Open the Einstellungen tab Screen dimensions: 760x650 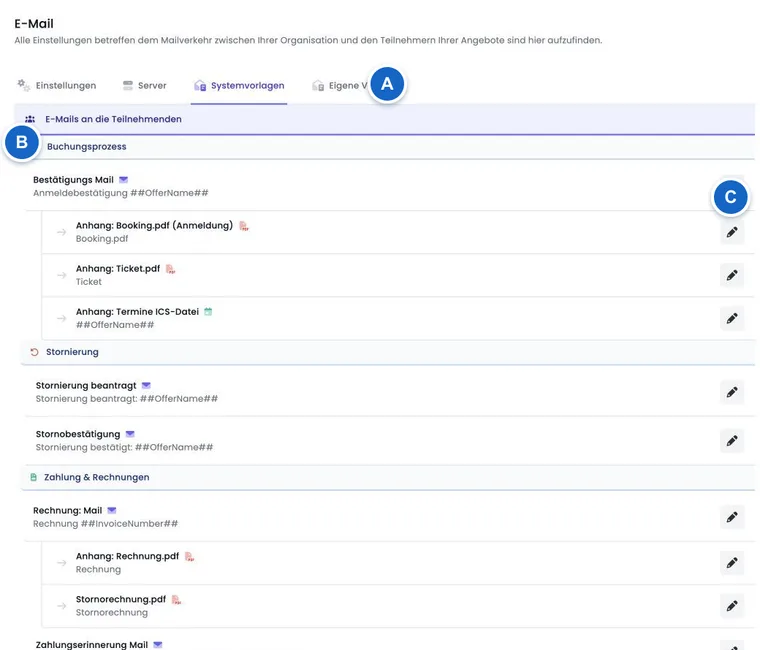pos(57,85)
